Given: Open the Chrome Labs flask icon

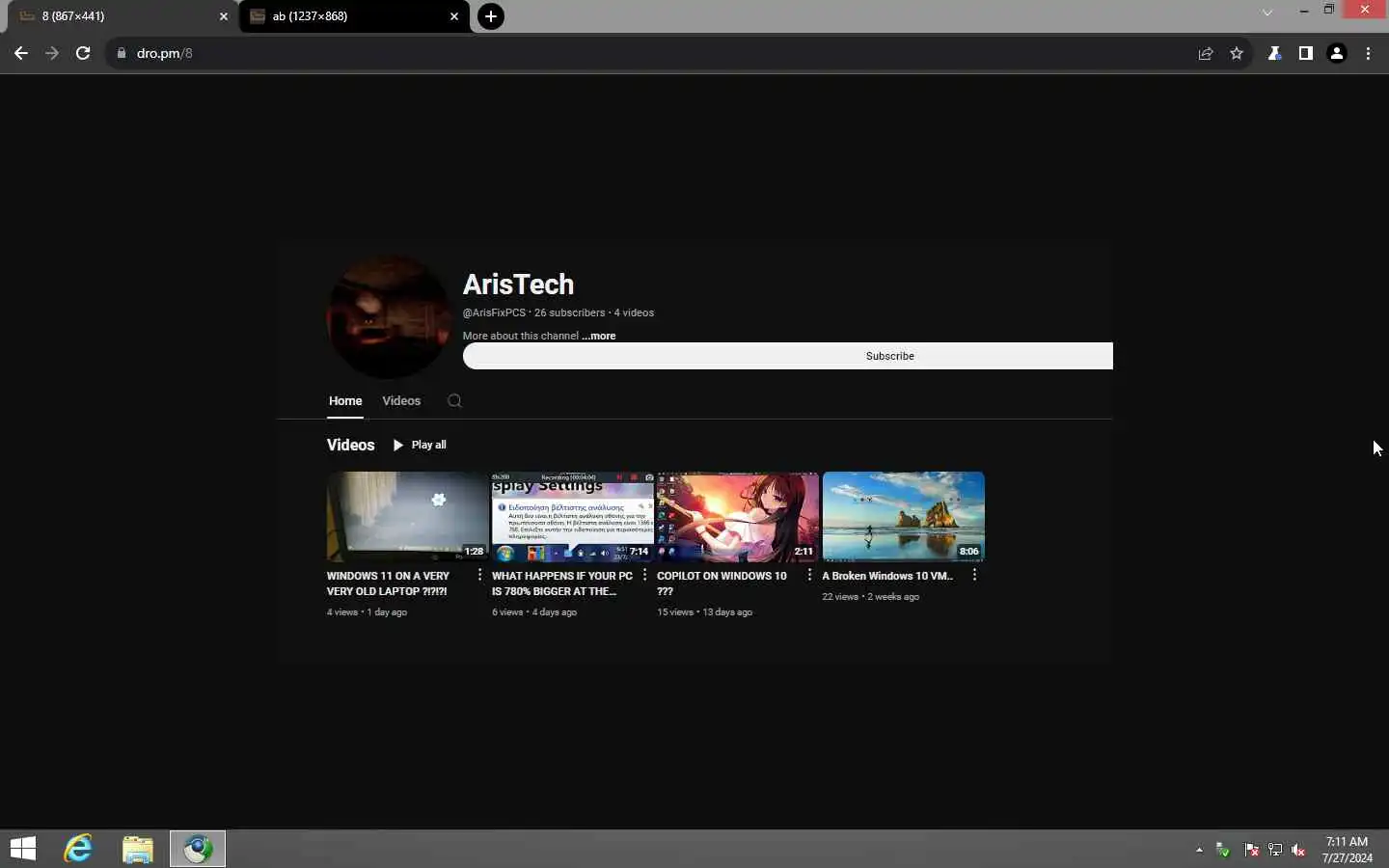Looking at the screenshot, I should coord(1274,53).
